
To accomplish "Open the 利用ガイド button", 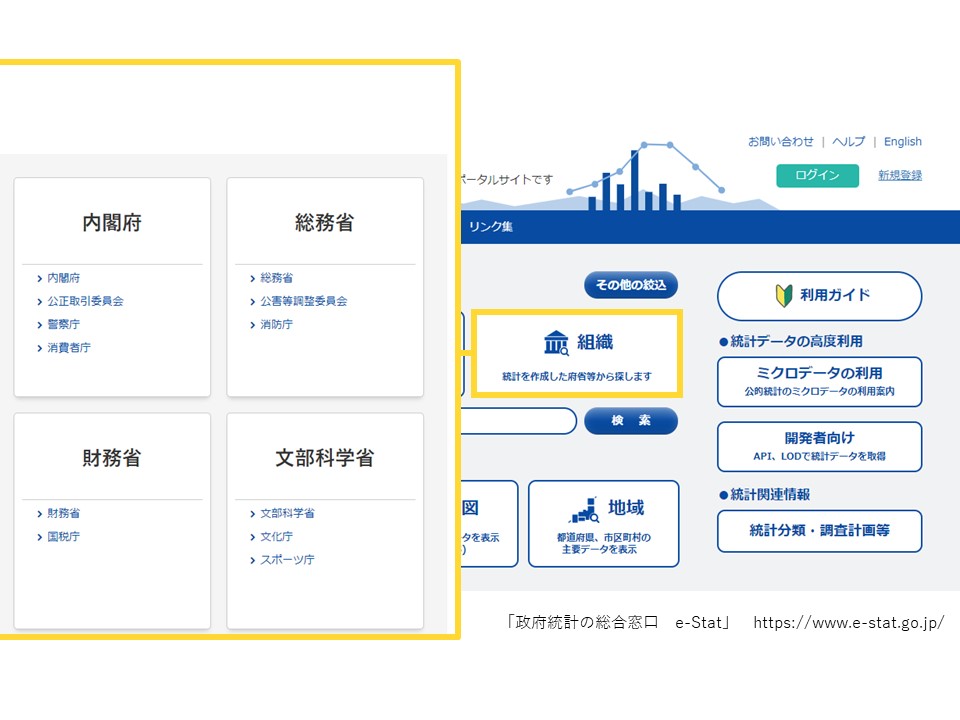I will pos(819,296).
